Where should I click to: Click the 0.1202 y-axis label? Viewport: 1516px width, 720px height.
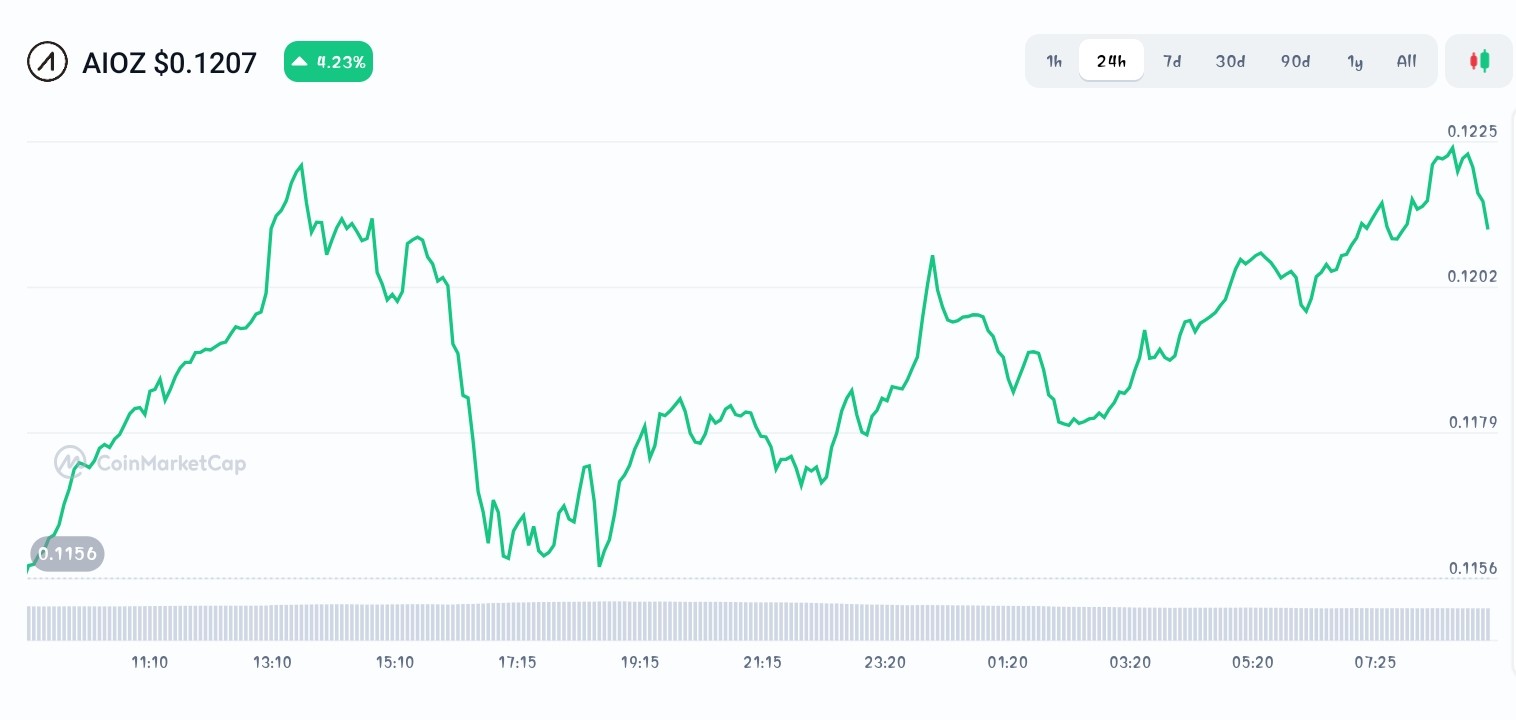point(1472,276)
